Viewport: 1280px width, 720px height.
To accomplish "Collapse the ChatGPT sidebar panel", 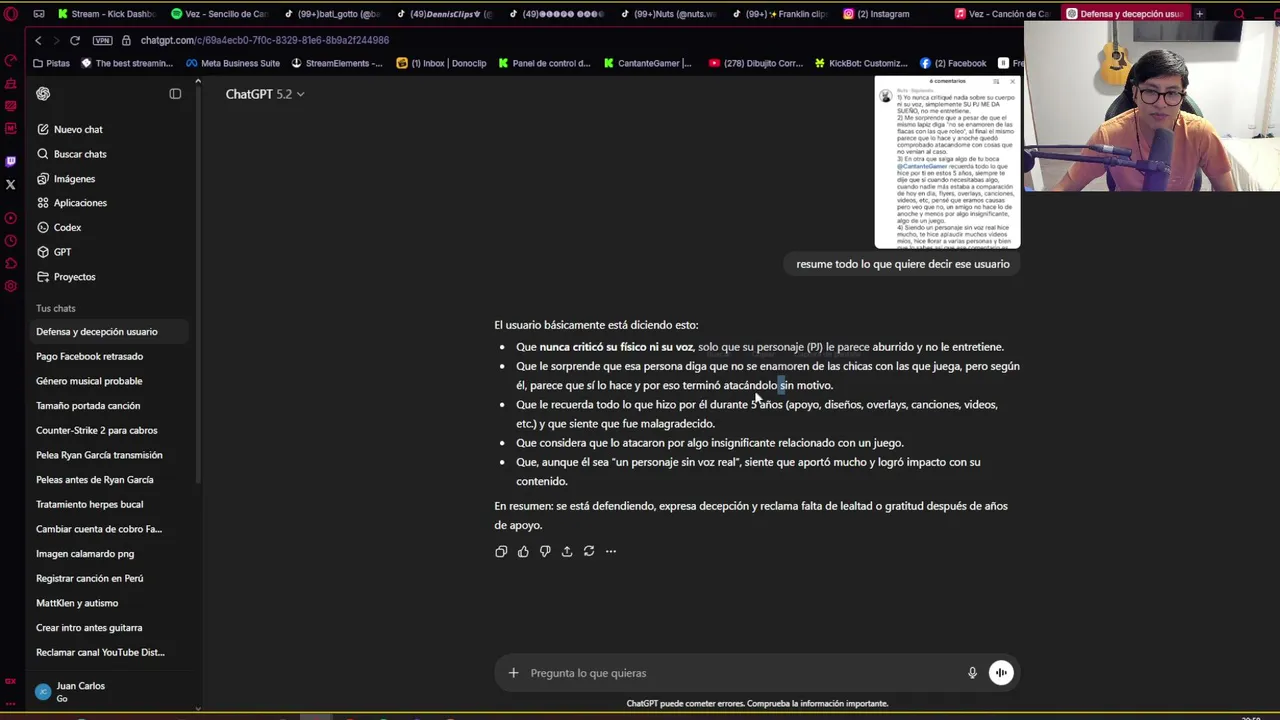I will [175, 94].
